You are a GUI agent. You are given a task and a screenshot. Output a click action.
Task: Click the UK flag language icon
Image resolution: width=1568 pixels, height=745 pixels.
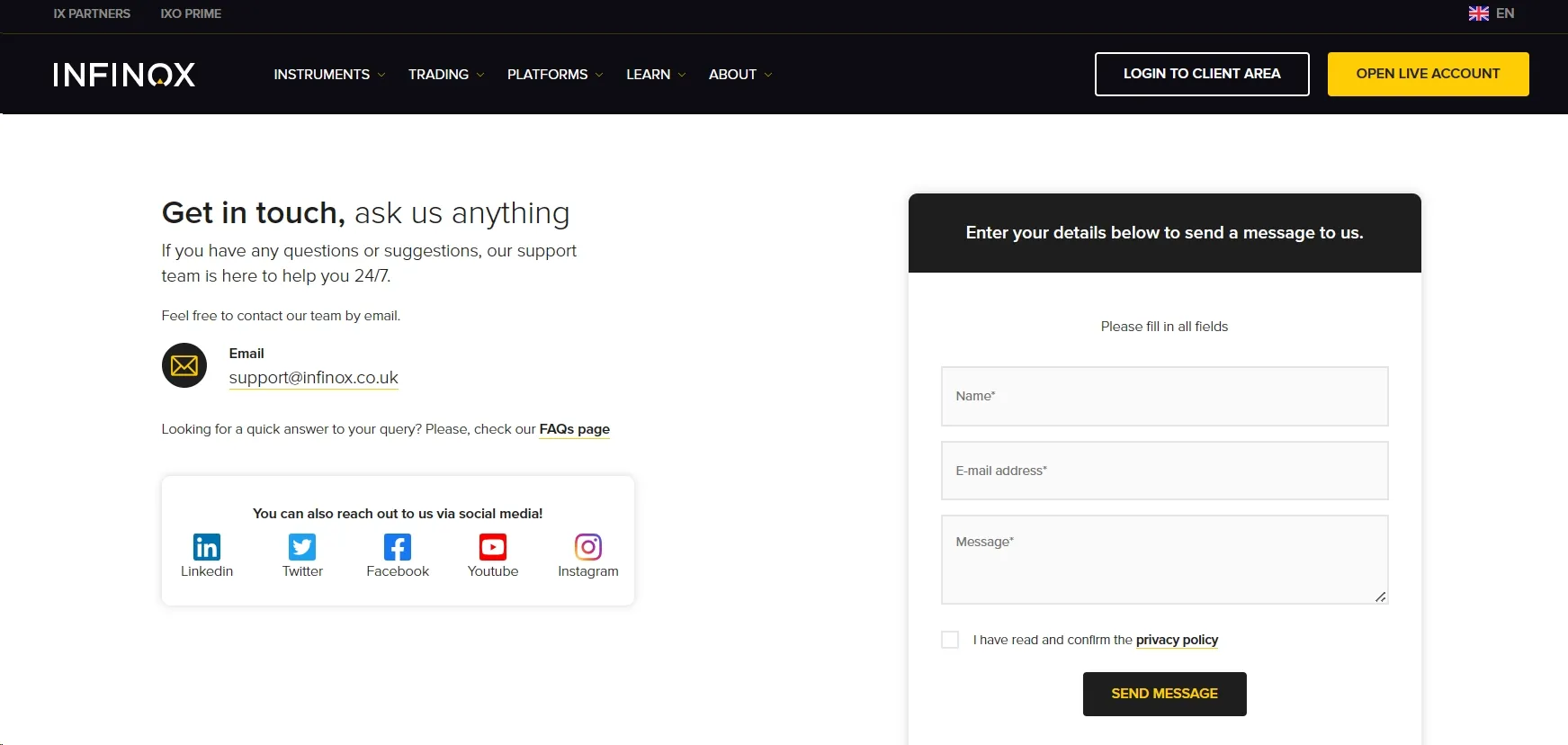coord(1479,13)
